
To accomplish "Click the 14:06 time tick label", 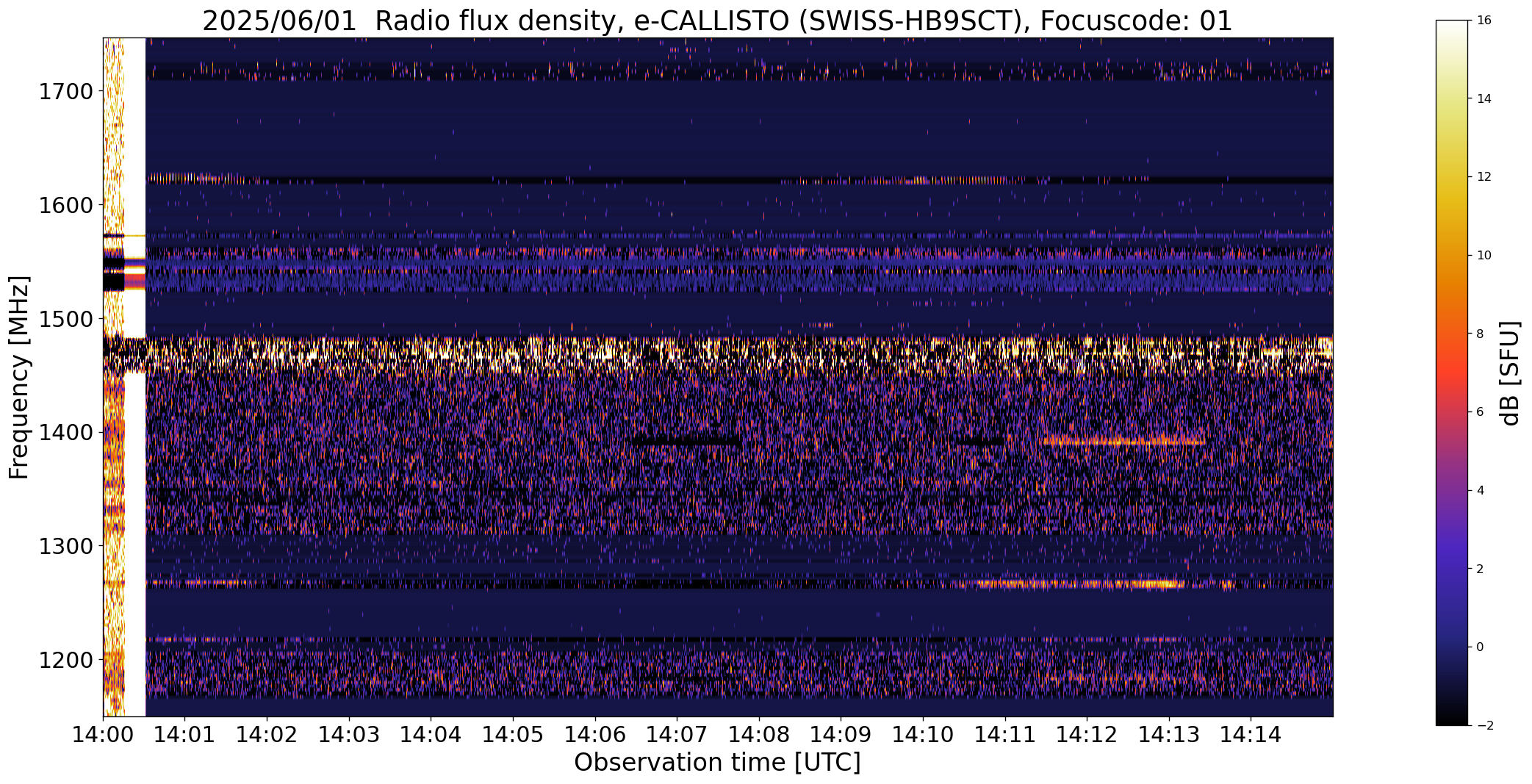I will click(595, 735).
